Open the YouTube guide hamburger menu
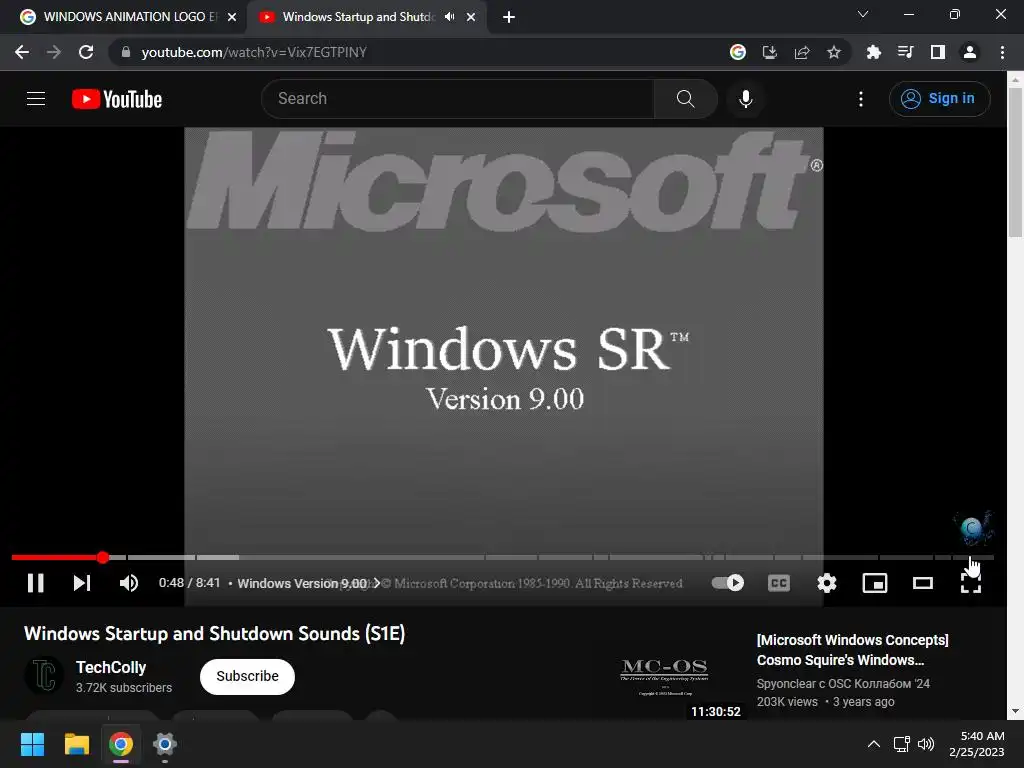1024x768 pixels. 36,99
